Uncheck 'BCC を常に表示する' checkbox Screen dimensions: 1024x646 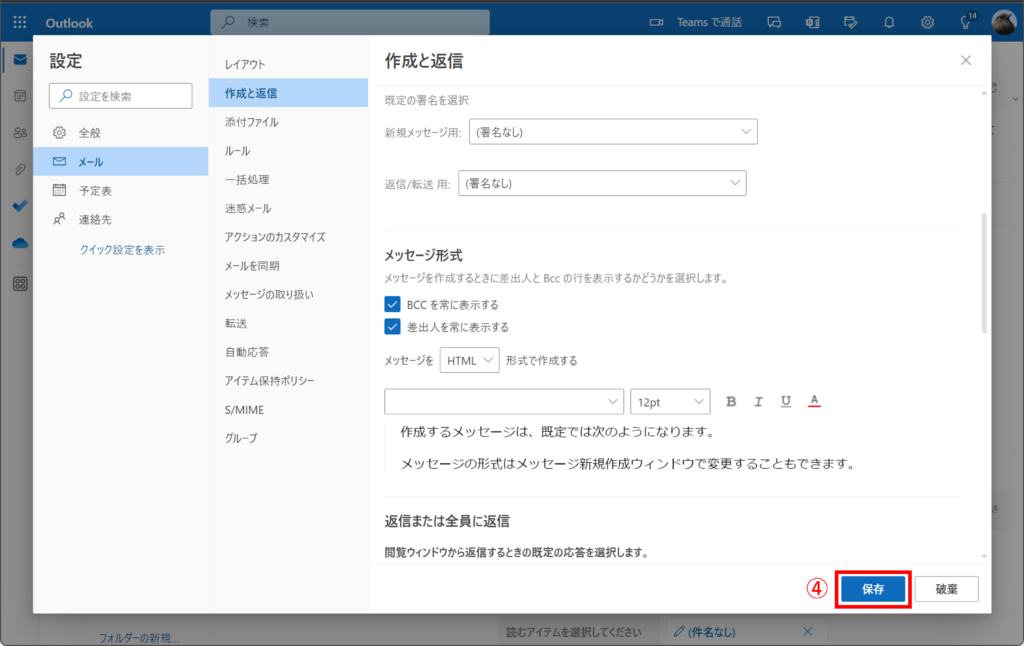point(392,304)
